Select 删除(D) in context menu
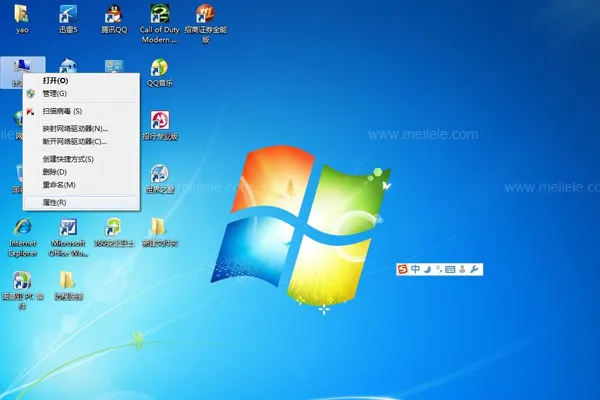The width and height of the screenshot is (600, 400). point(81,172)
